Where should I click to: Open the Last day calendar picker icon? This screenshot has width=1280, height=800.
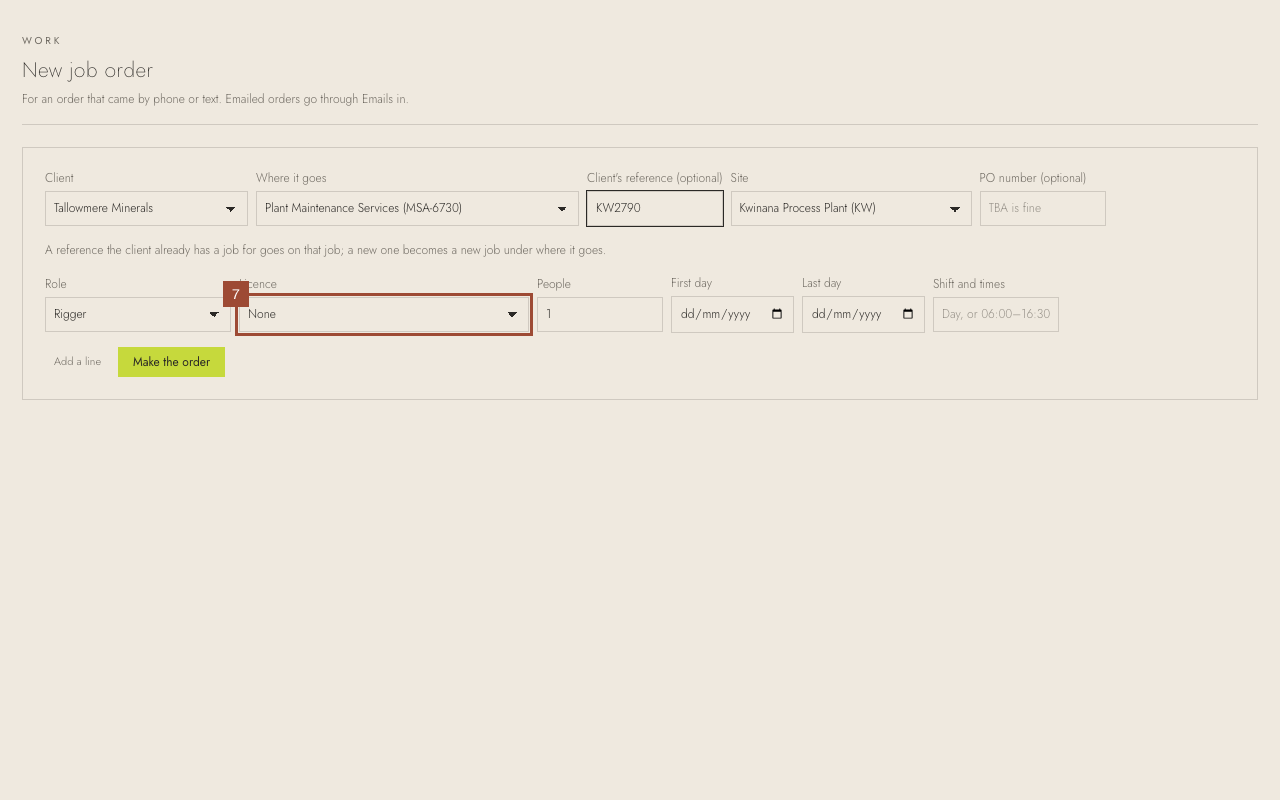point(908,314)
